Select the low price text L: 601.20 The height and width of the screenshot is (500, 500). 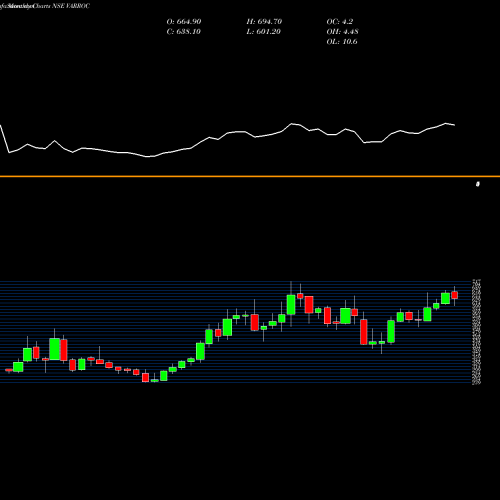click(x=264, y=32)
